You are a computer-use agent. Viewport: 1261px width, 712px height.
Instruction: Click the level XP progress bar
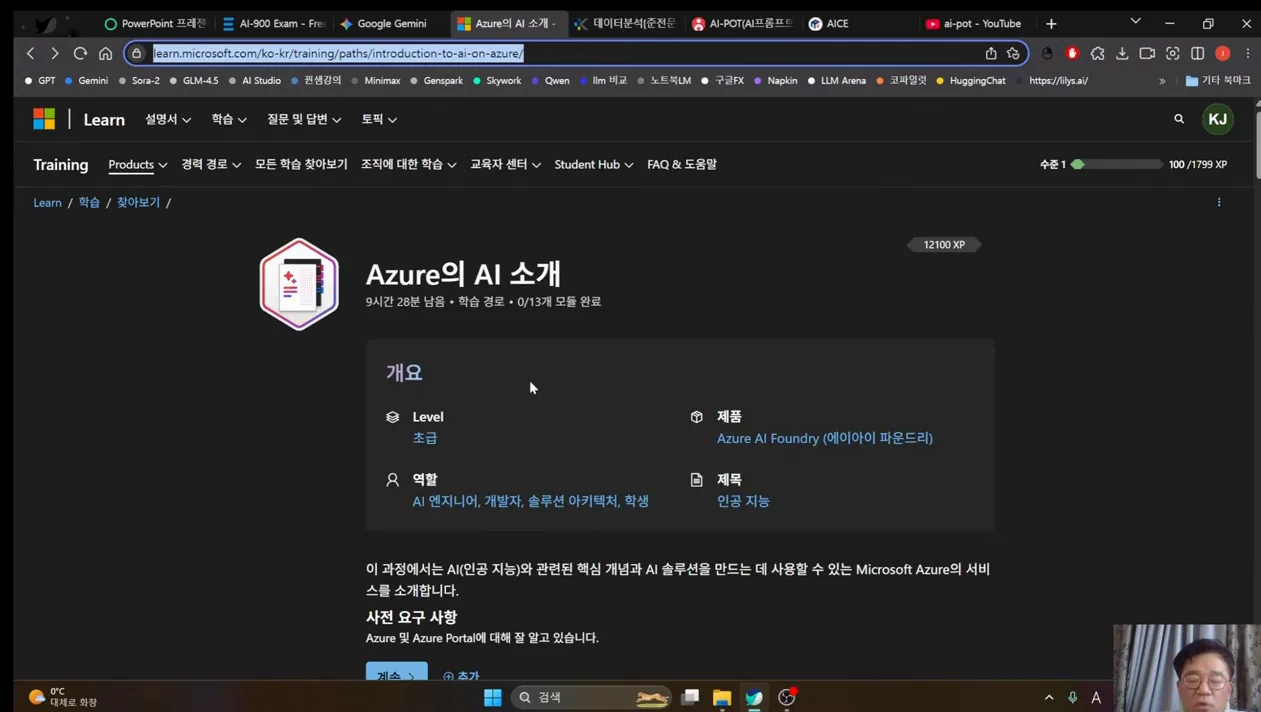pos(1116,164)
